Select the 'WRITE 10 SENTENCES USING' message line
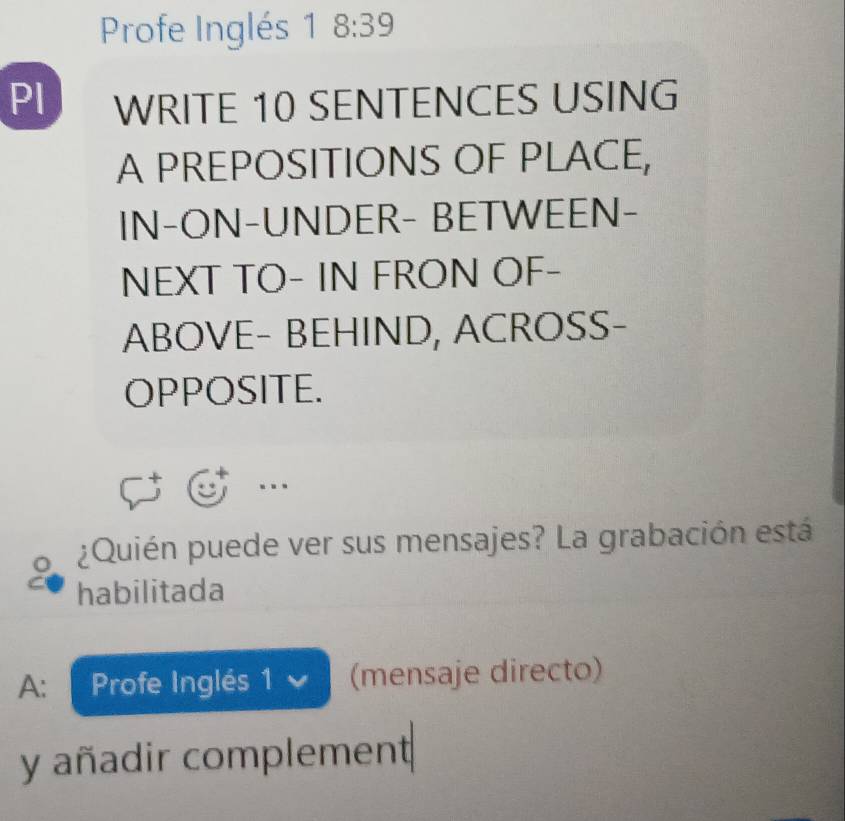 pos(396,102)
